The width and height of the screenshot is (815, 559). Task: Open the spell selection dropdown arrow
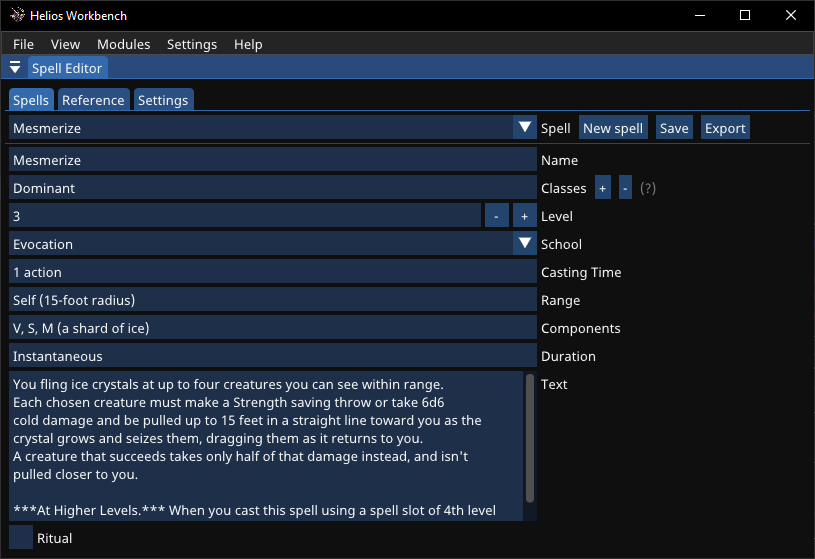coord(525,128)
